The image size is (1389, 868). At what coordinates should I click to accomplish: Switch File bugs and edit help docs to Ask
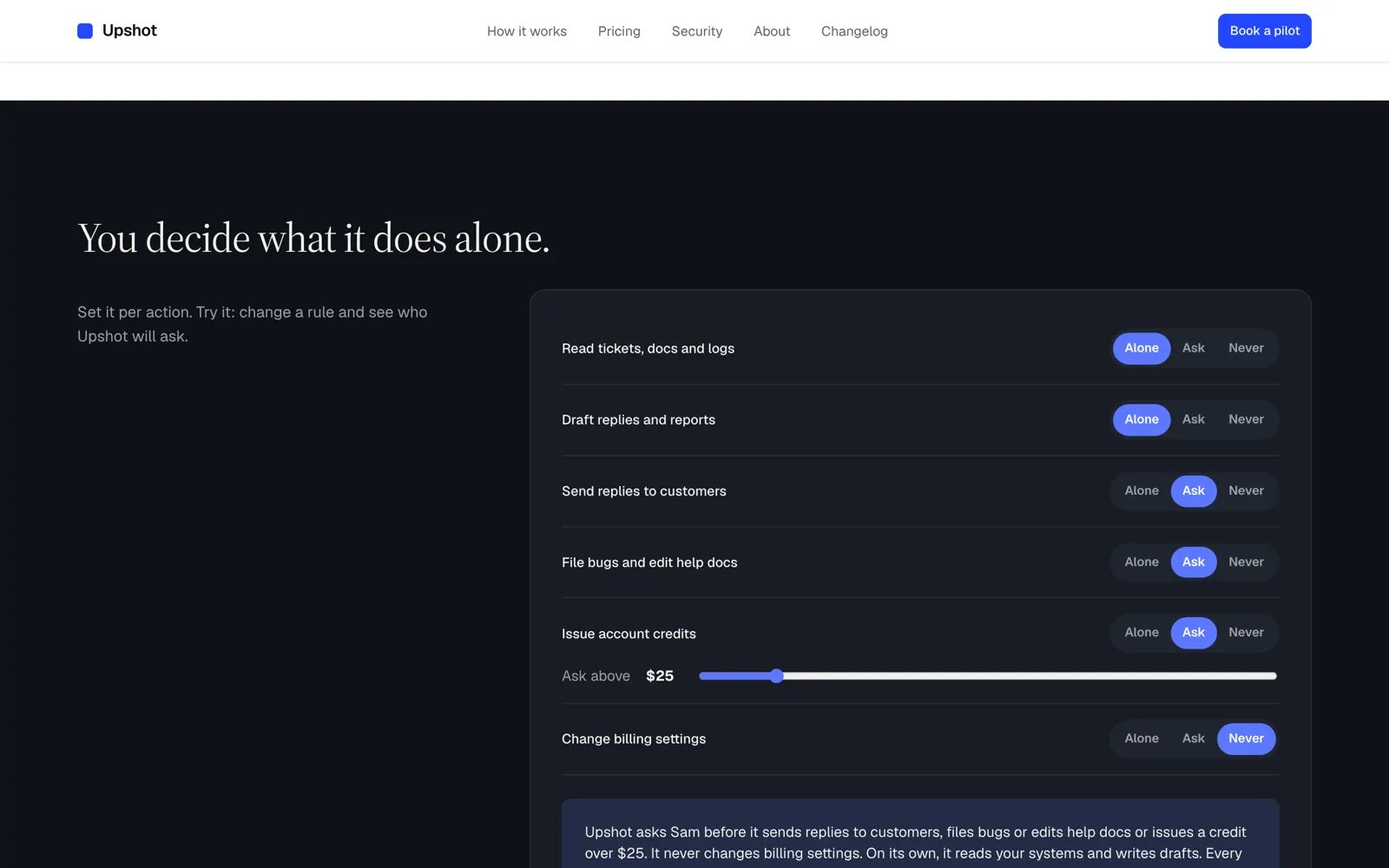tap(1194, 562)
